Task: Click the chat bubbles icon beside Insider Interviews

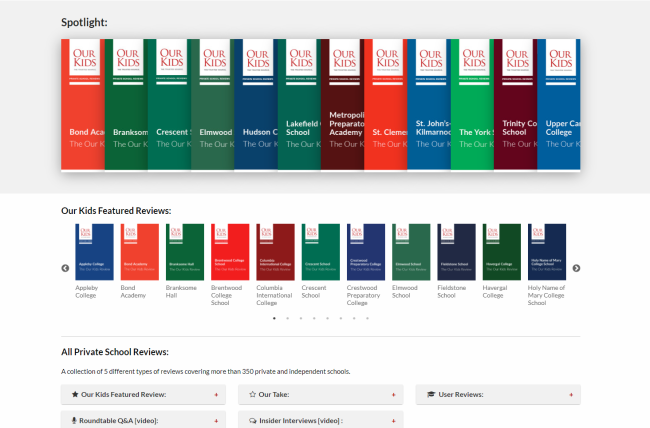Action: click(x=253, y=421)
